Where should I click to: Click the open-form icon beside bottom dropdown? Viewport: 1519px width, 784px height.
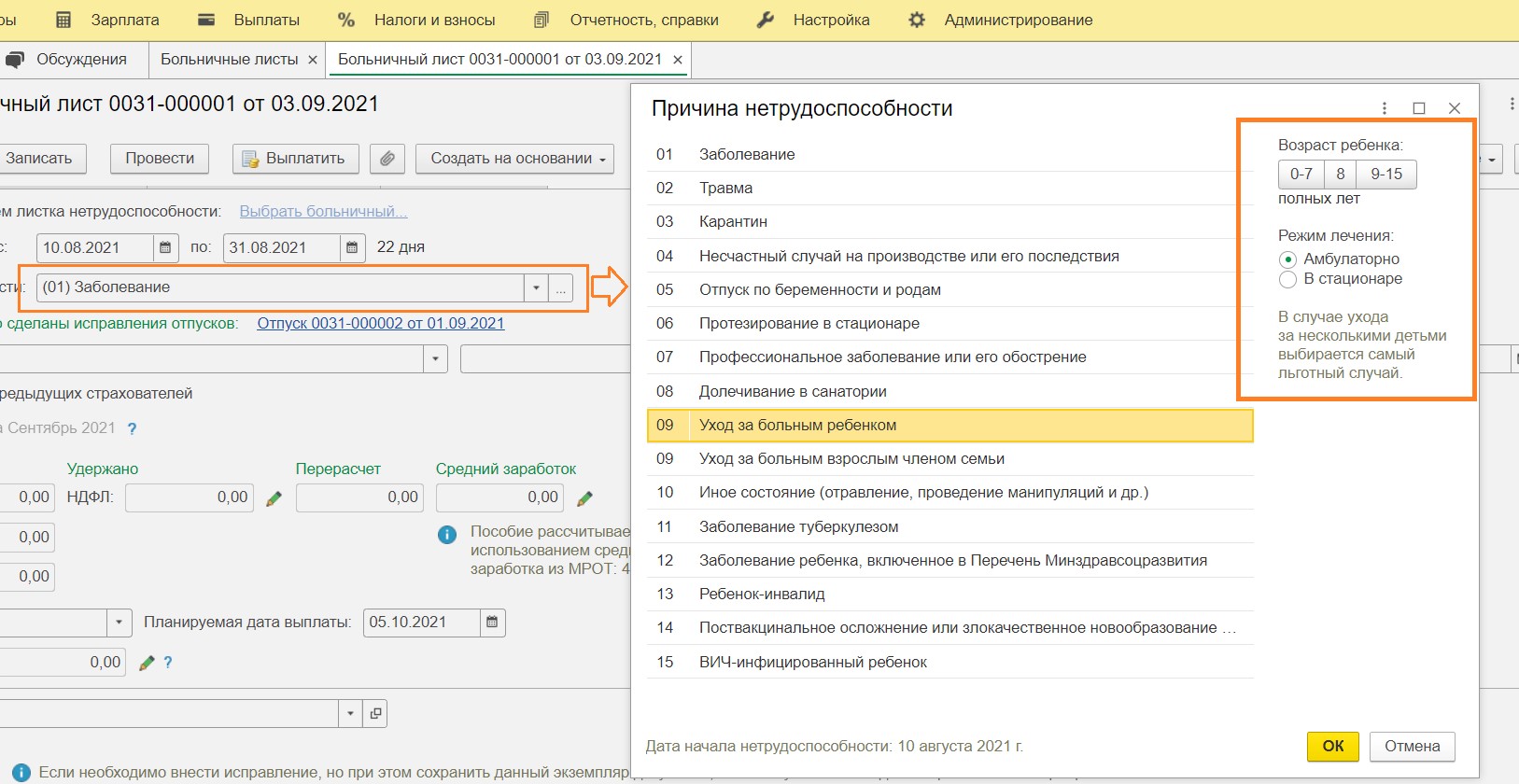(x=375, y=714)
